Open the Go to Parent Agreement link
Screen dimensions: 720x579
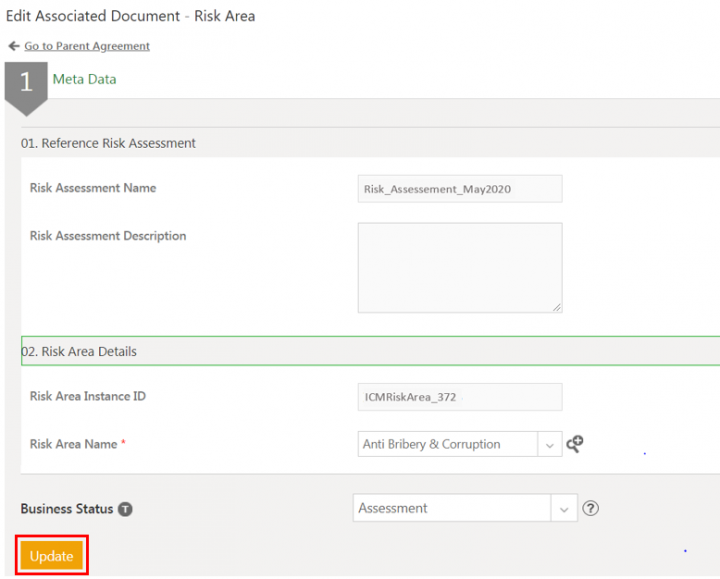click(x=87, y=46)
